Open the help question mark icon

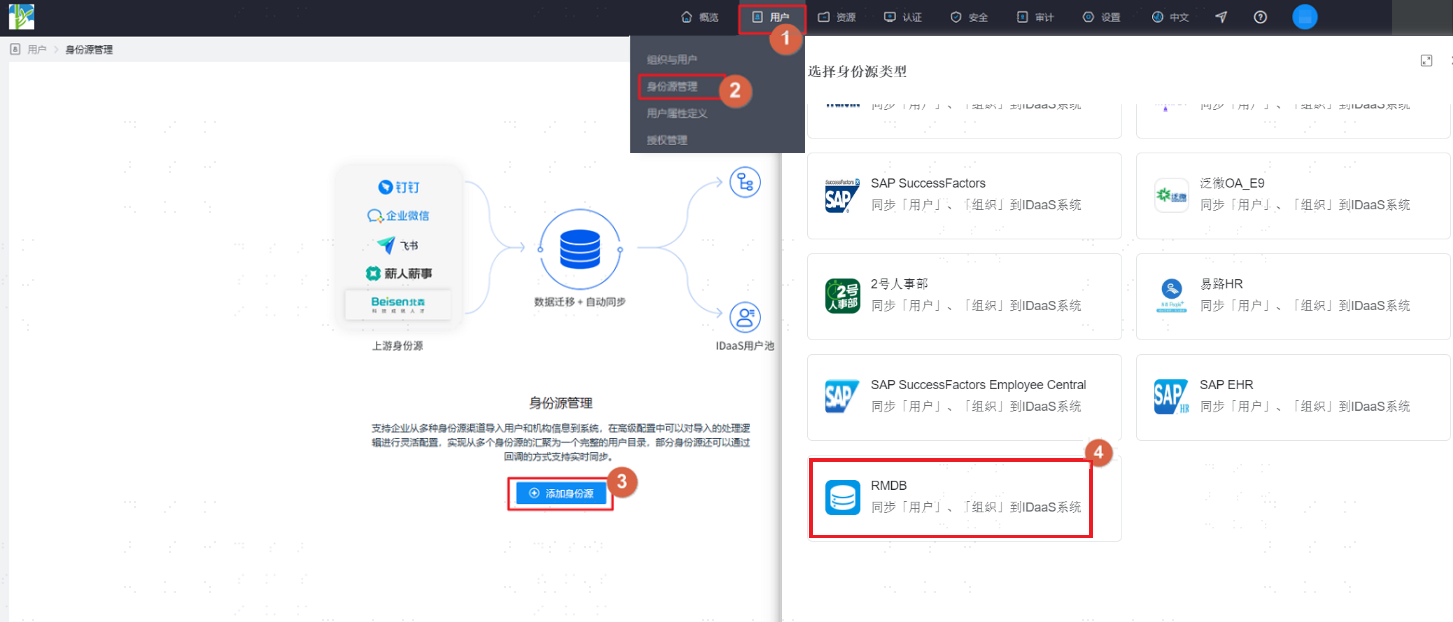click(1260, 17)
